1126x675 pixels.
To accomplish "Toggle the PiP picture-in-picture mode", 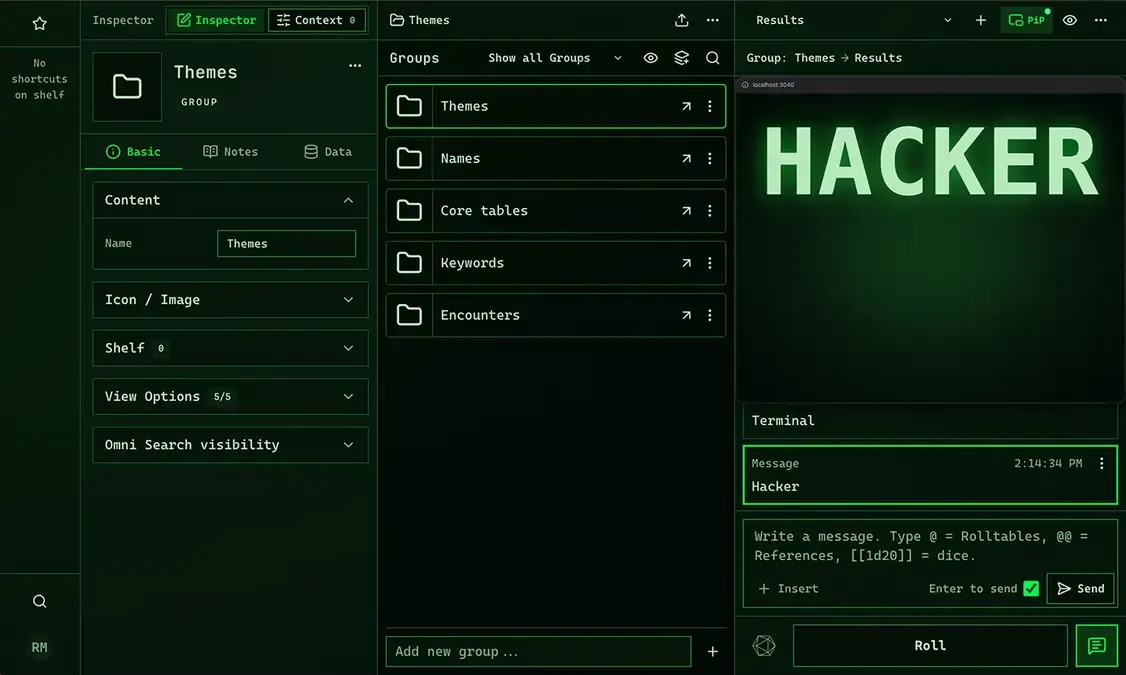I will pos(1027,20).
